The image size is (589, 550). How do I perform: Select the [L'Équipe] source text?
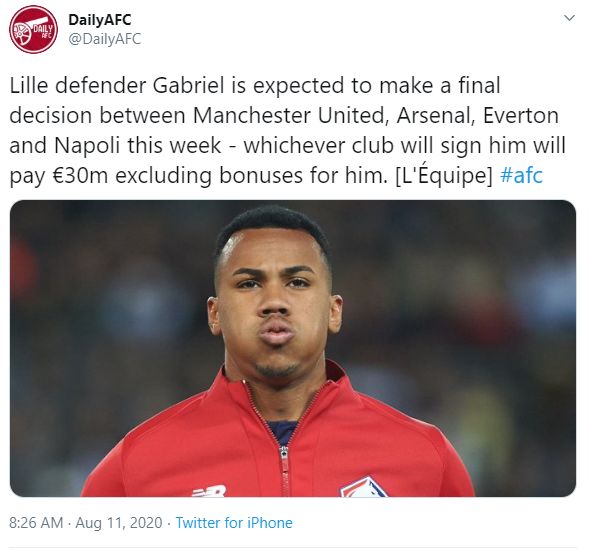(x=444, y=174)
